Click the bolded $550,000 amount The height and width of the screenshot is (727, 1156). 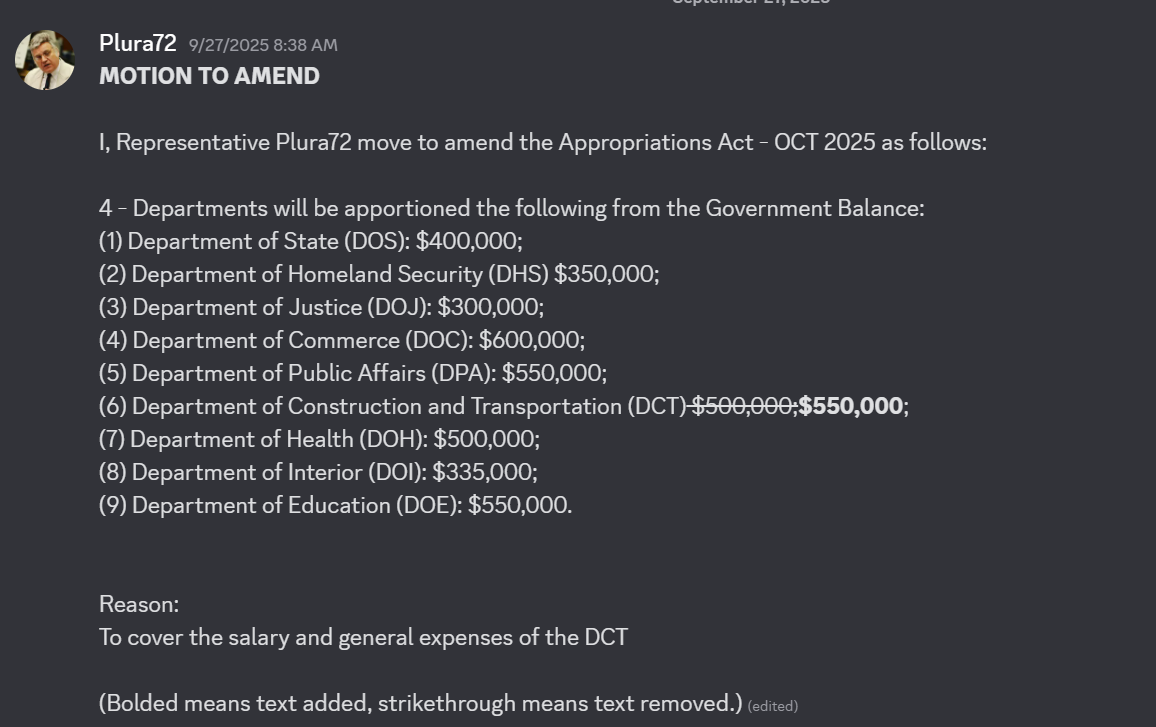[x=851, y=406]
